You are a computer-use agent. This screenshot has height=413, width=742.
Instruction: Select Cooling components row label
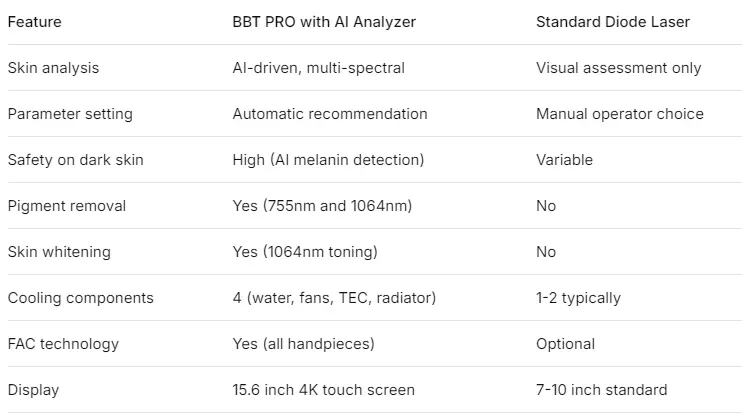pos(81,298)
